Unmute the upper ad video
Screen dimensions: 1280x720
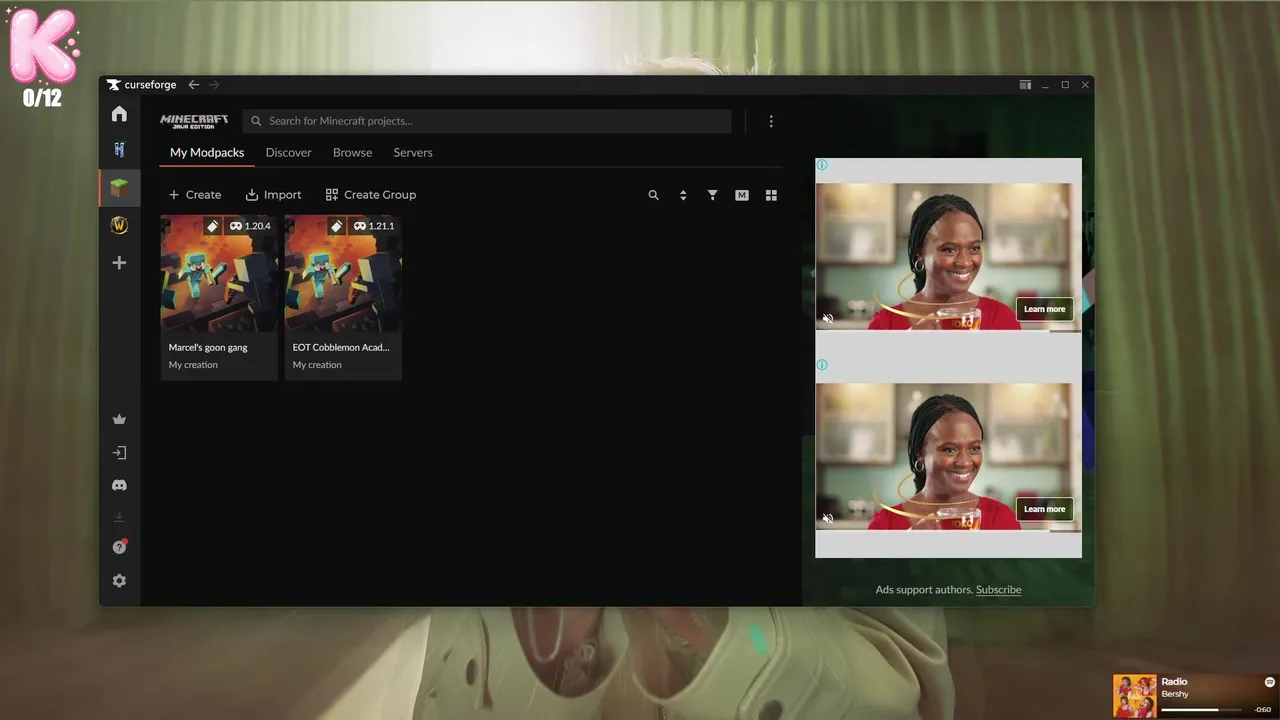click(x=827, y=319)
